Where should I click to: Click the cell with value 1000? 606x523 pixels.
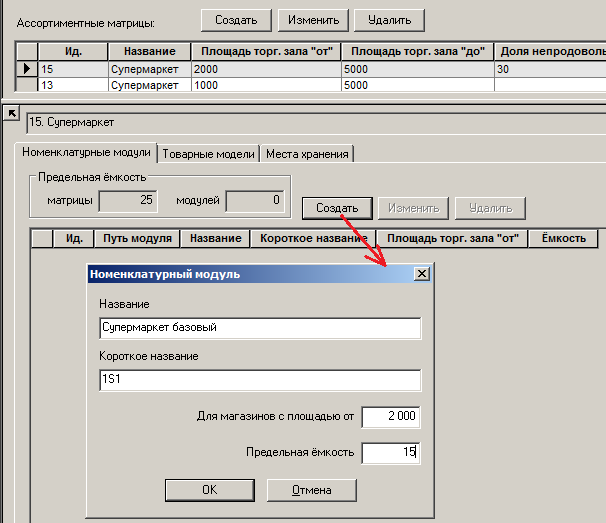266,85
